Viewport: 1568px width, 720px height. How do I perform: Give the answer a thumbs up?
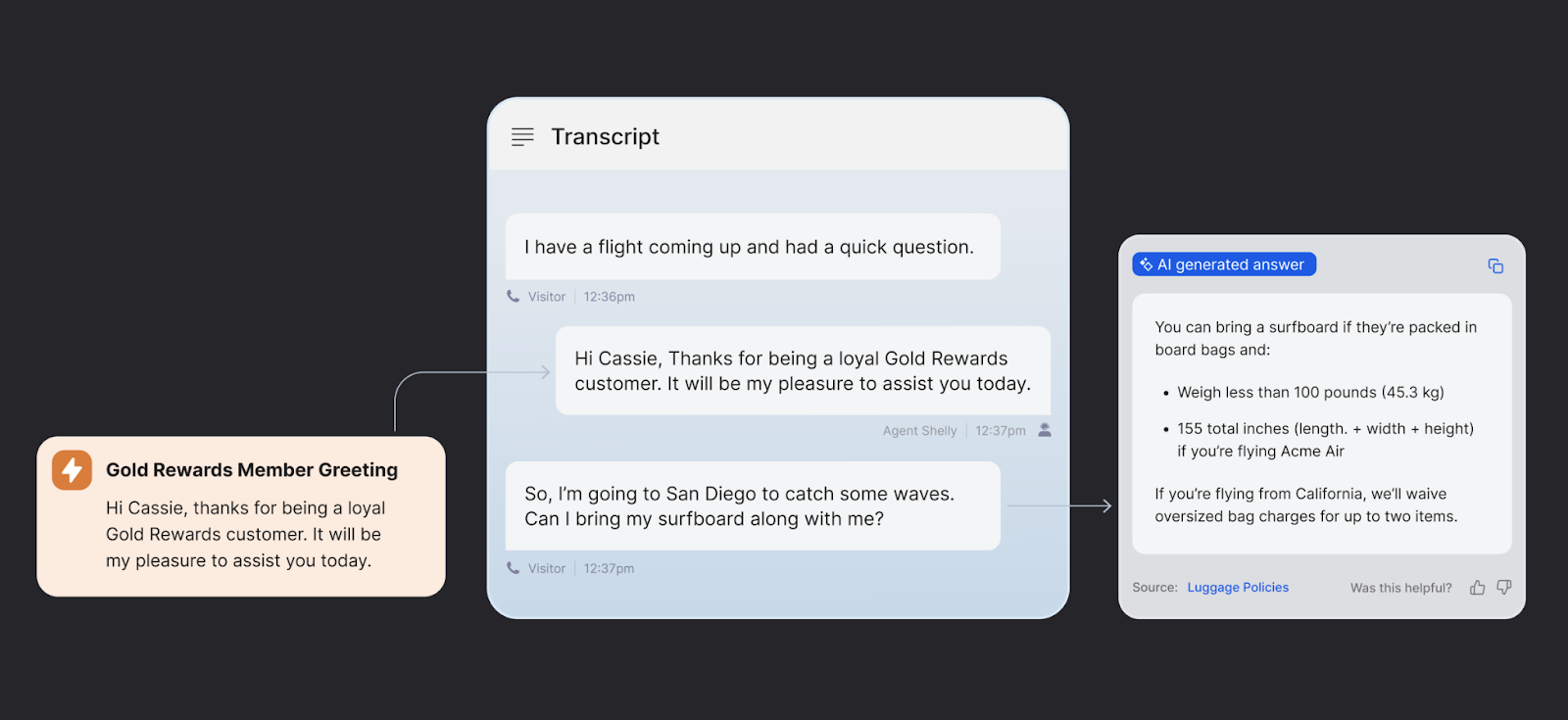[1477, 588]
